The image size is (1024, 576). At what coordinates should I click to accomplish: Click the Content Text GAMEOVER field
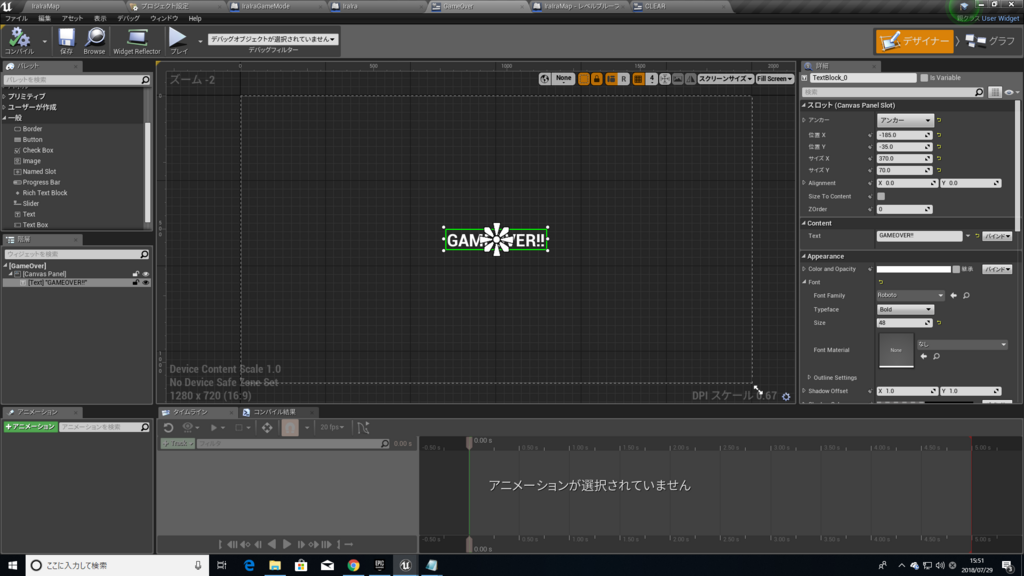tap(919, 236)
